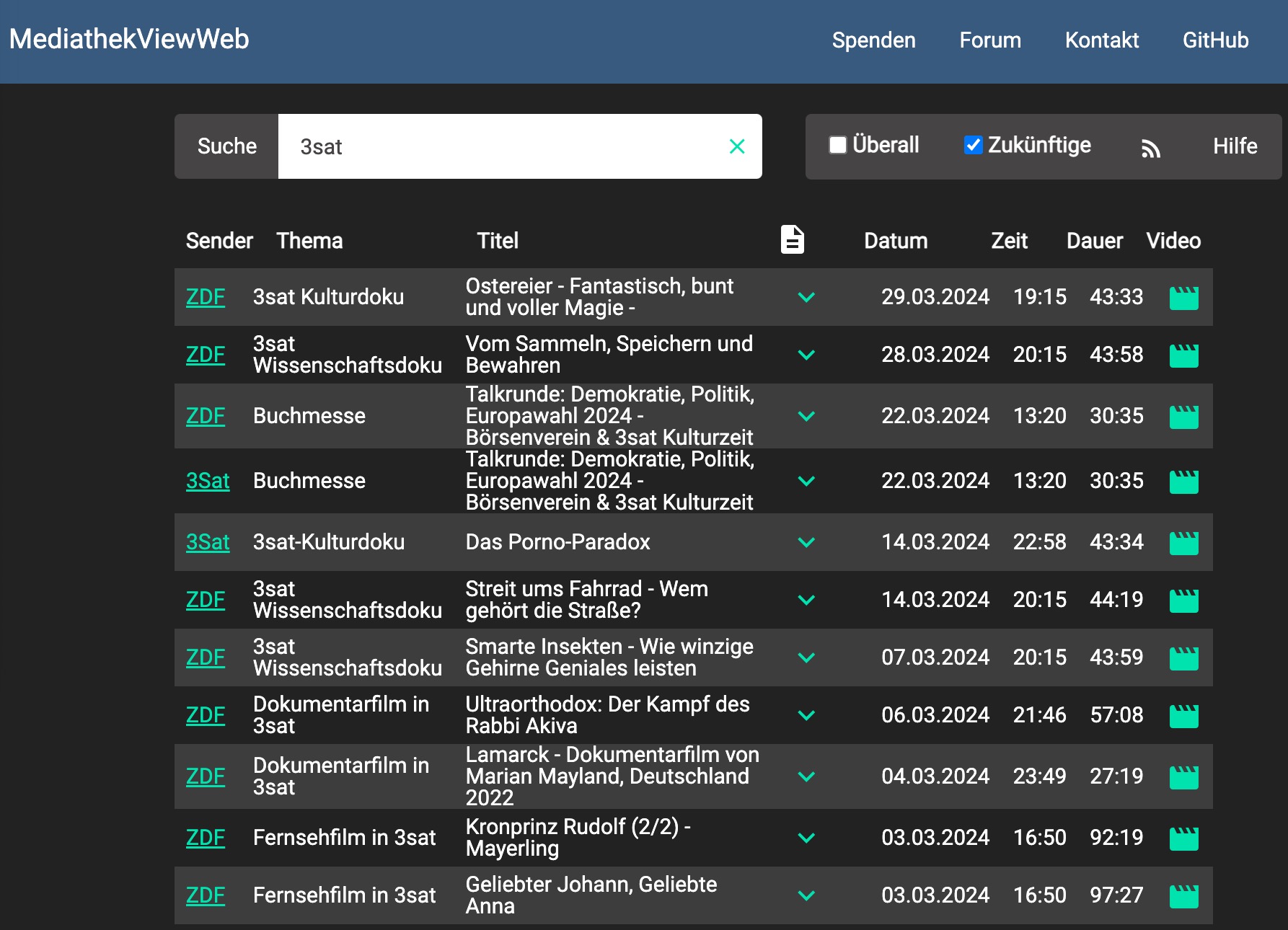
Task: Expand description for Vom Sammeln row
Action: [x=806, y=355]
